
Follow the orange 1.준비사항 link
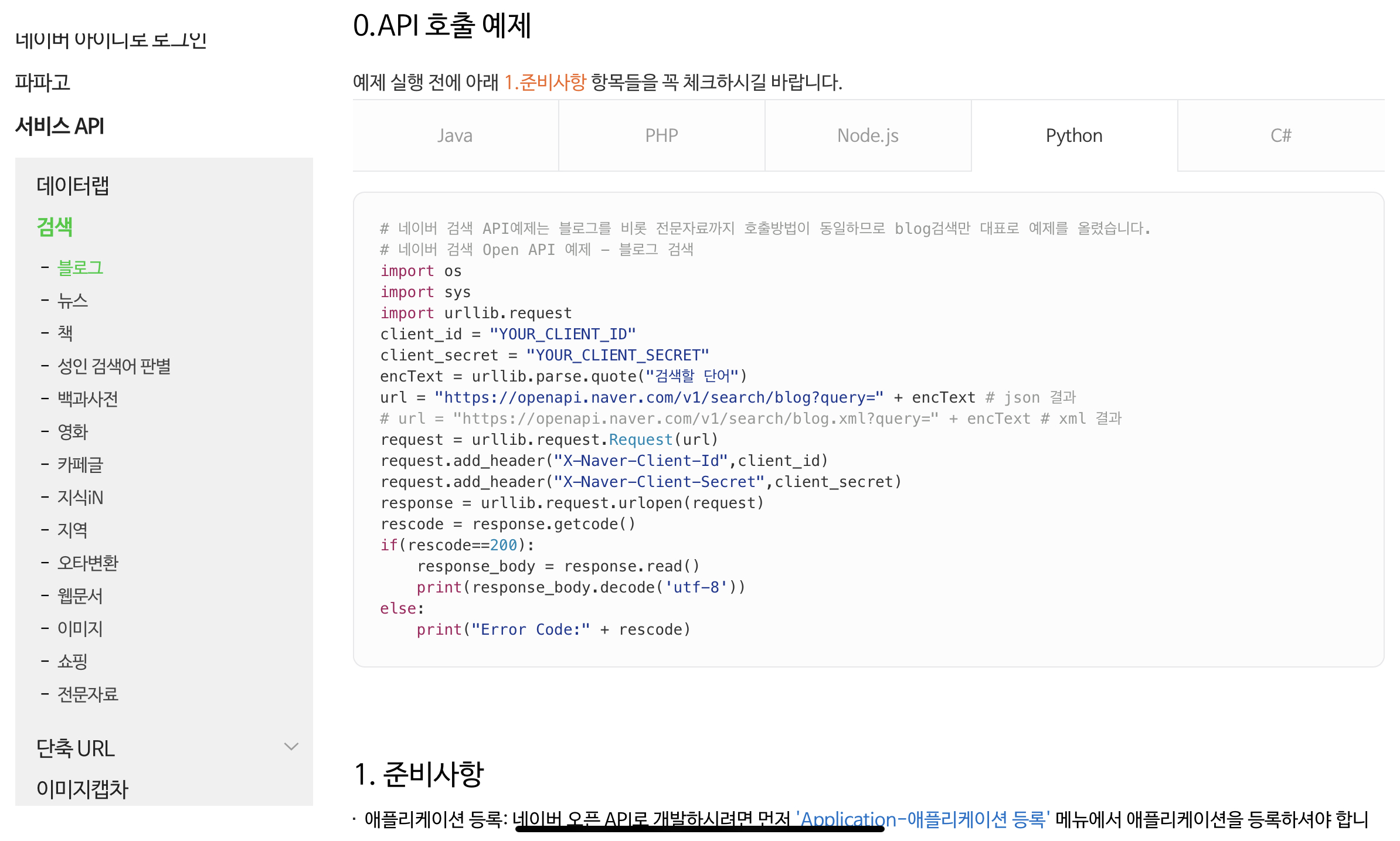coord(545,82)
